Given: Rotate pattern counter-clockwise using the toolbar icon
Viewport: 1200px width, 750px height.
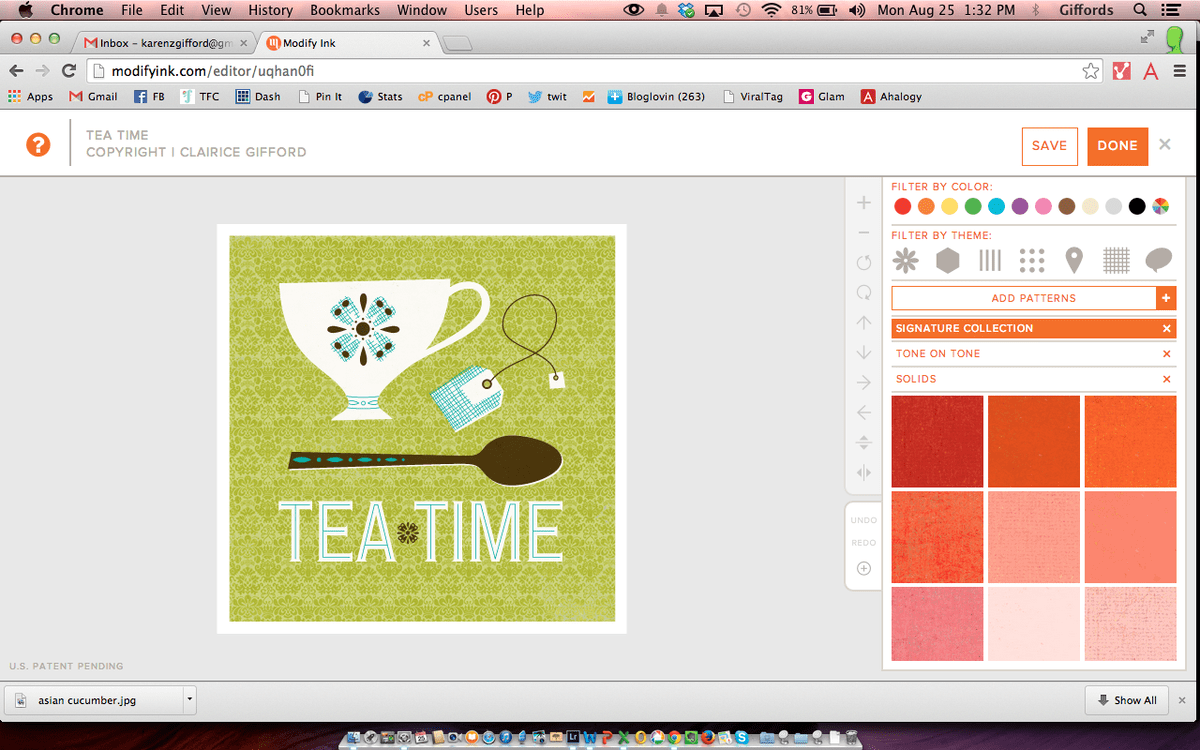Looking at the screenshot, I should pyautogui.click(x=864, y=263).
